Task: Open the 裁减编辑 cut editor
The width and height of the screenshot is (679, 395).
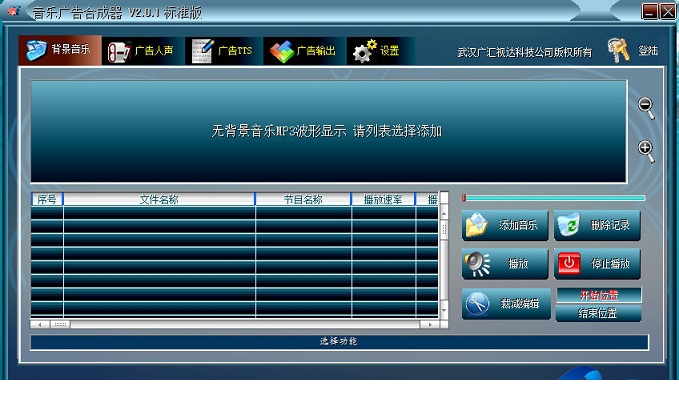Action: point(506,304)
